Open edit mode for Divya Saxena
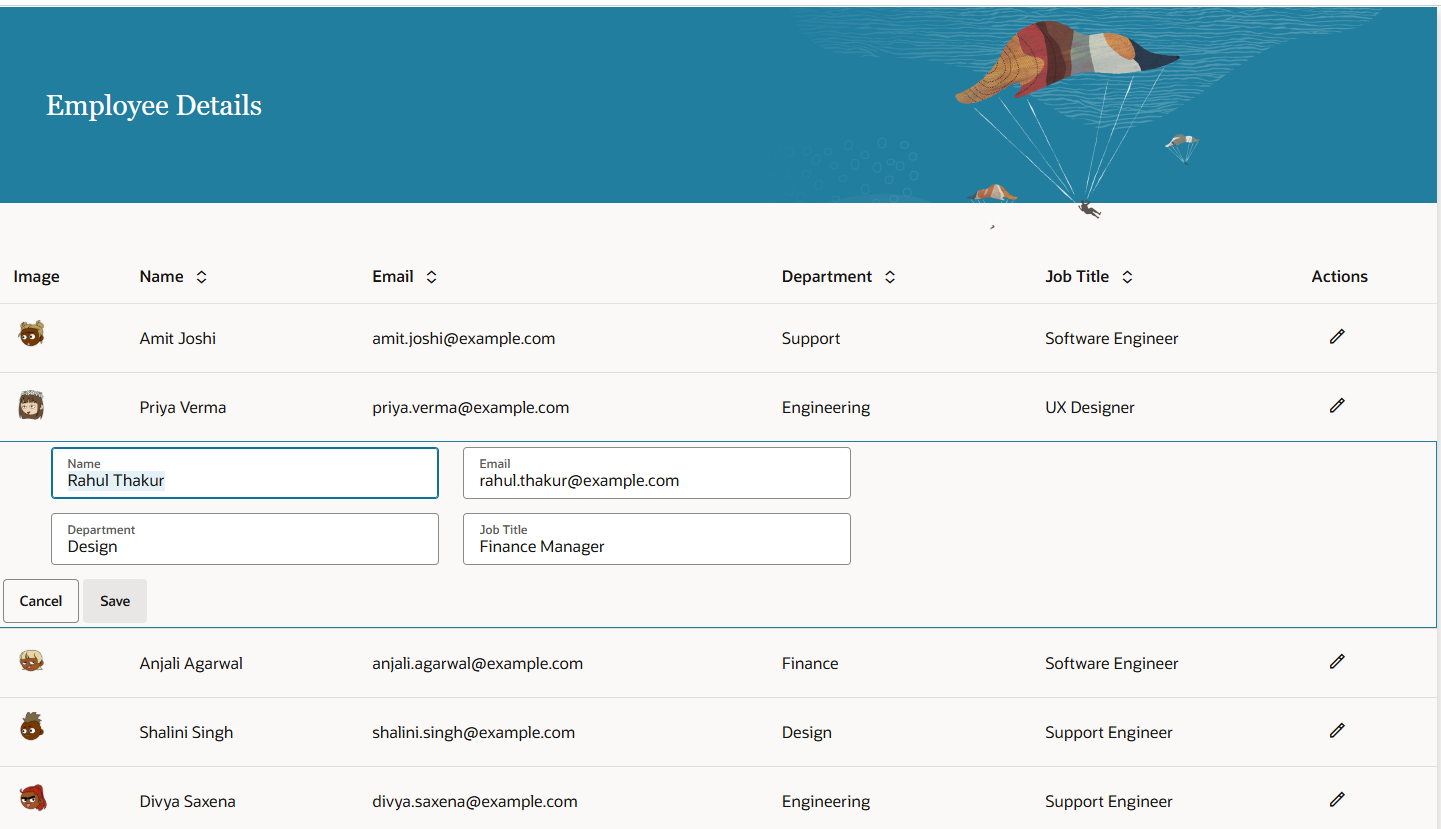The image size is (1441, 829). click(x=1337, y=800)
